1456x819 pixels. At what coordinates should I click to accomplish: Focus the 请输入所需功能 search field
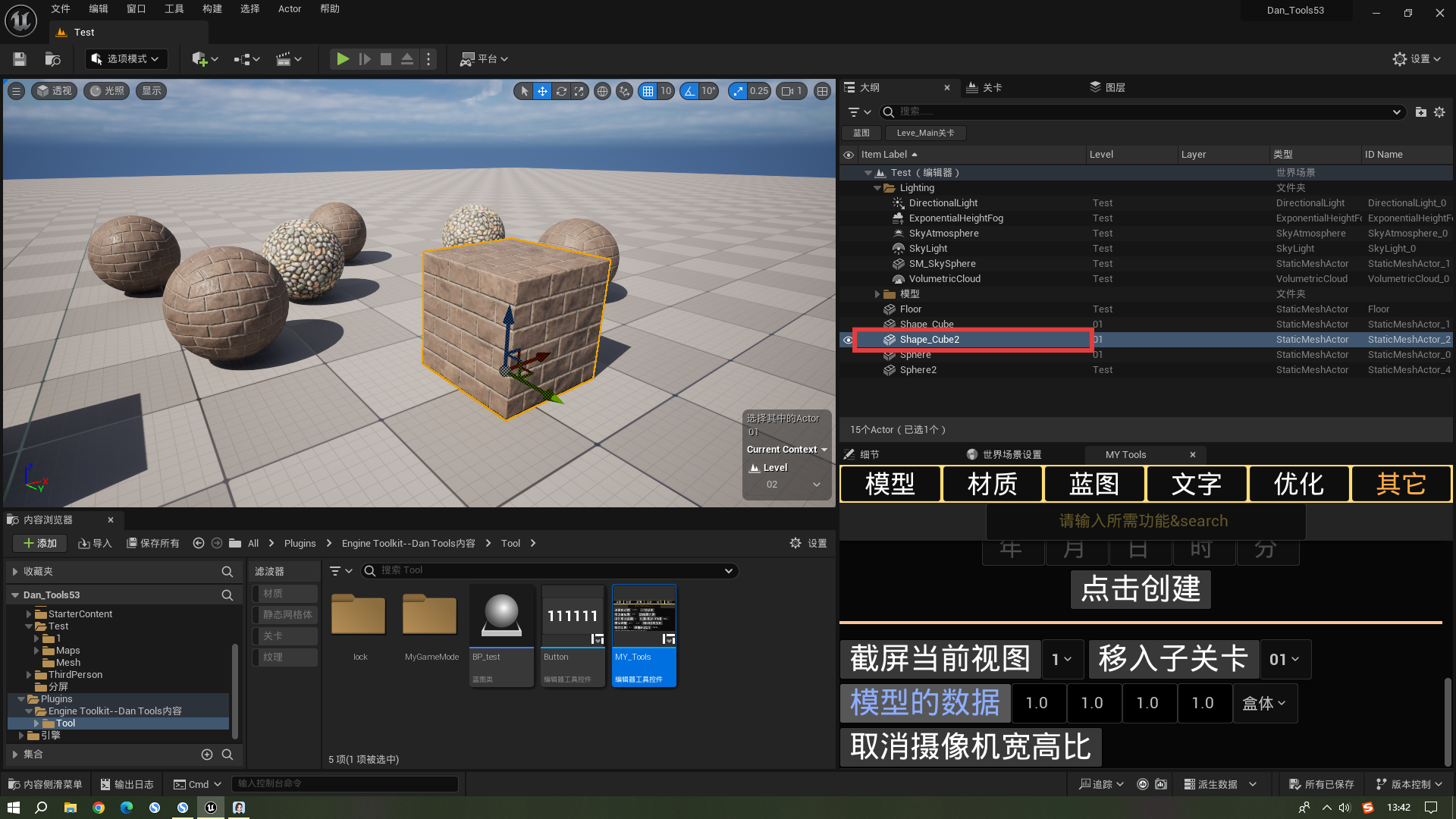click(x=1146, y=521)
